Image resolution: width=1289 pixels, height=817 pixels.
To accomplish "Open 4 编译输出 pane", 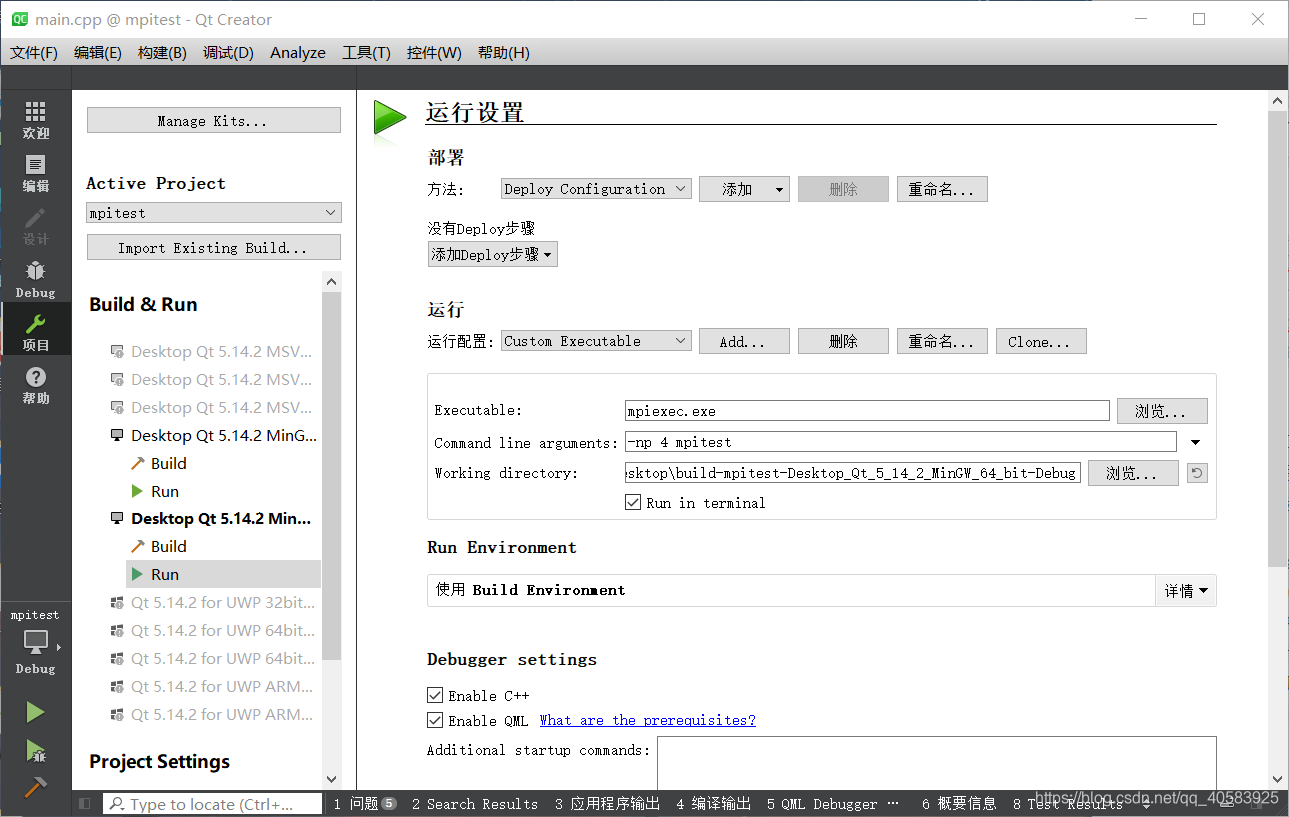I will pos(713,804).
